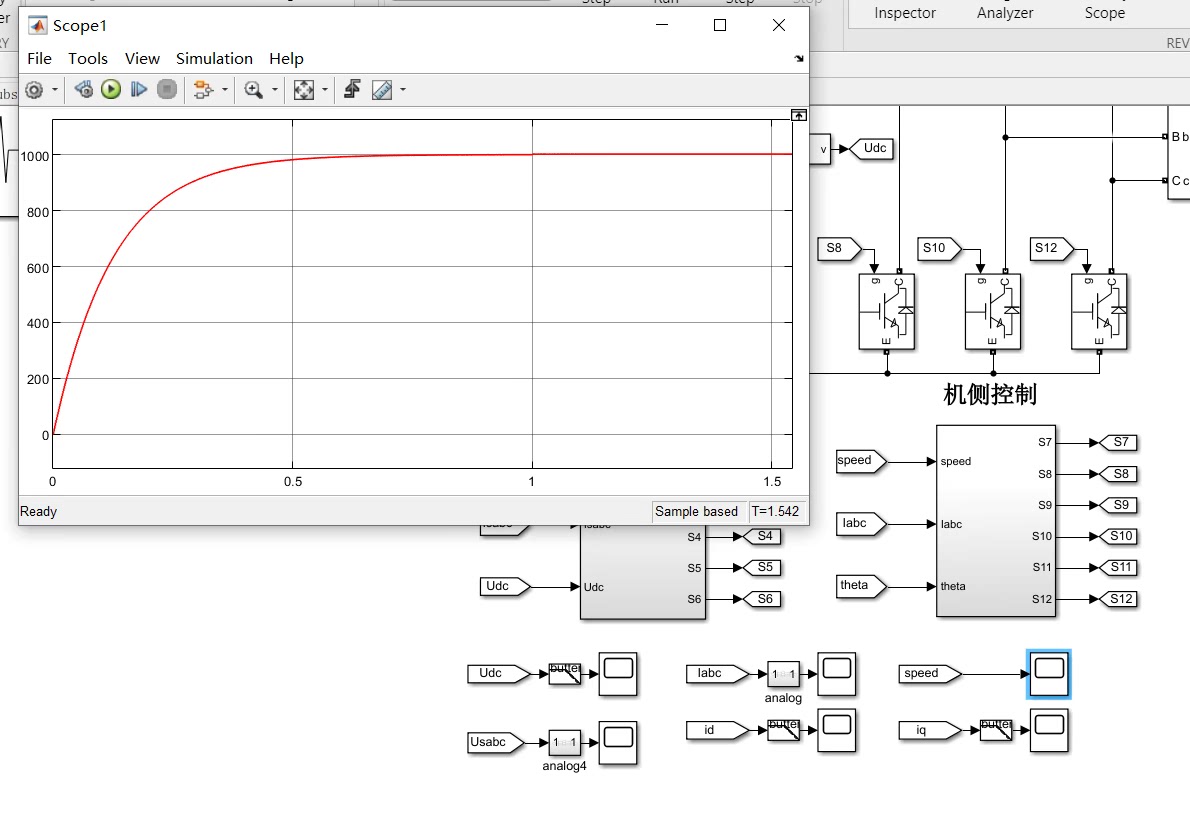Click the scope block after iq filter

coord(1049,730)
